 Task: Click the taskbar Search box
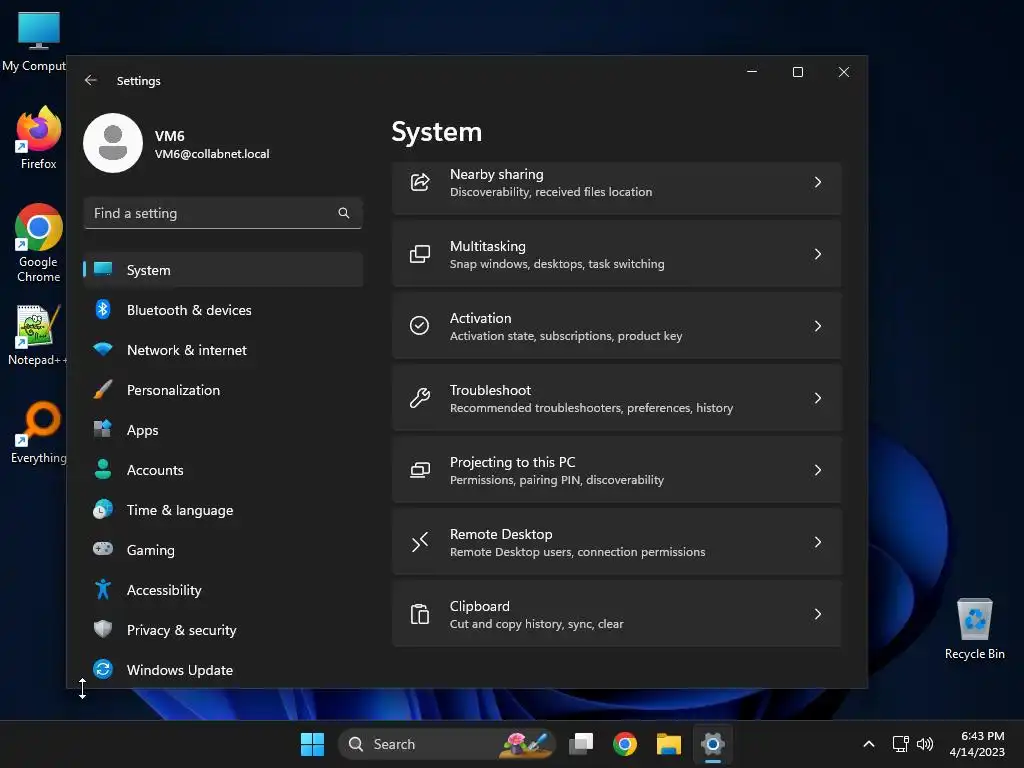(446, 744)
